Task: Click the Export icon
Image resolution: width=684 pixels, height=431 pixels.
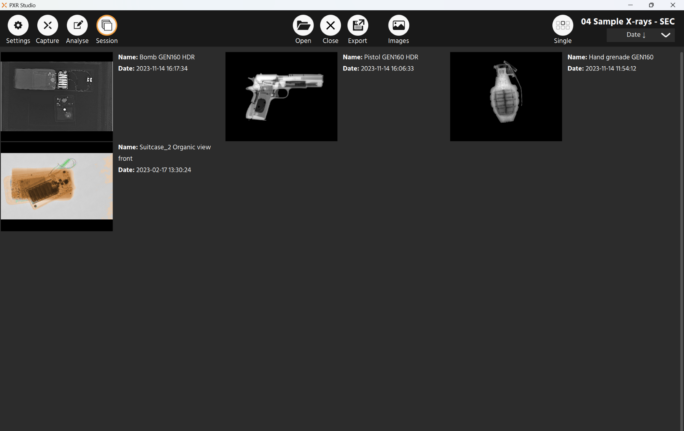Action: (357, 25)
